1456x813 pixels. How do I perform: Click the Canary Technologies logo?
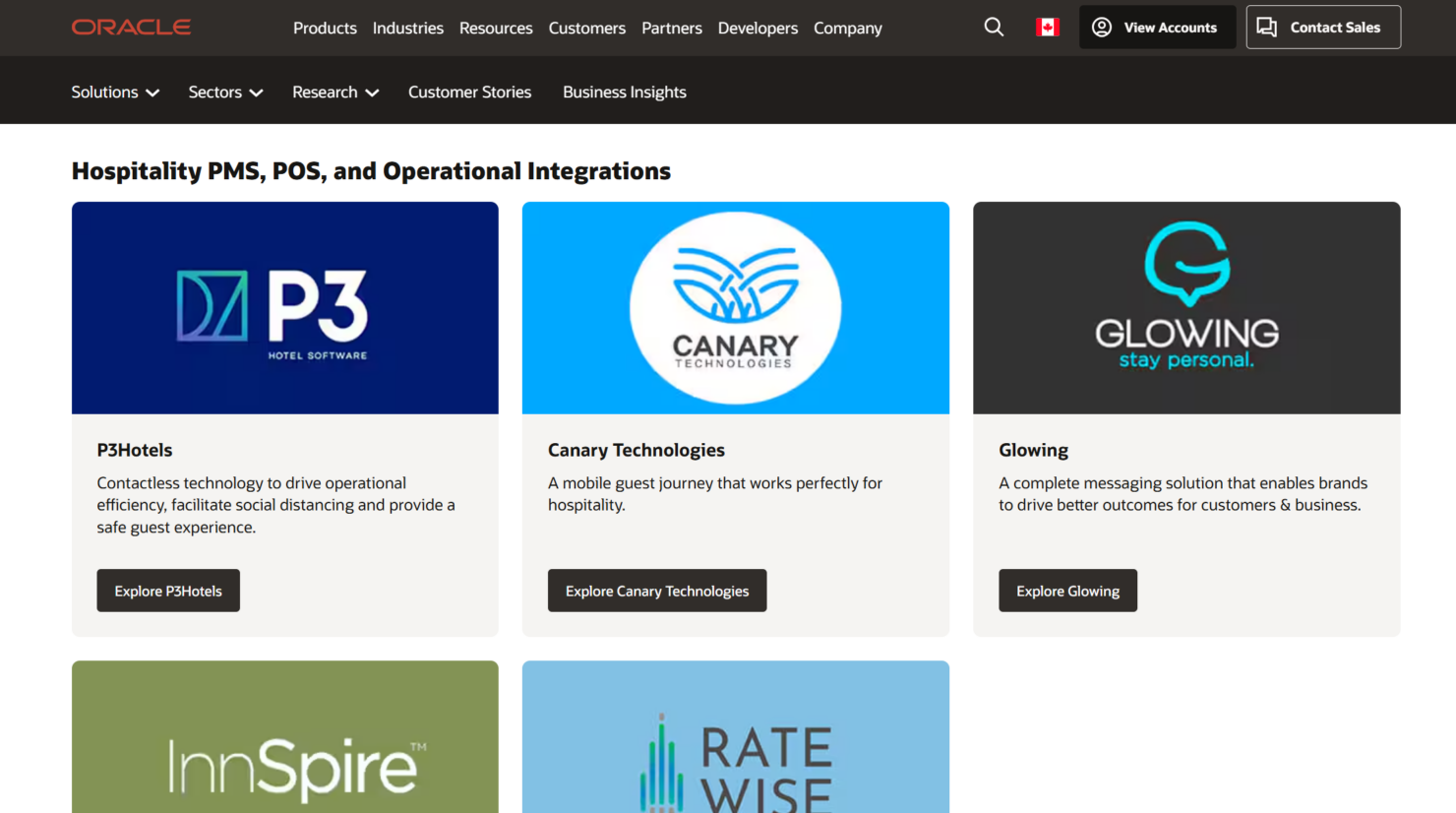tap(735, 307)
